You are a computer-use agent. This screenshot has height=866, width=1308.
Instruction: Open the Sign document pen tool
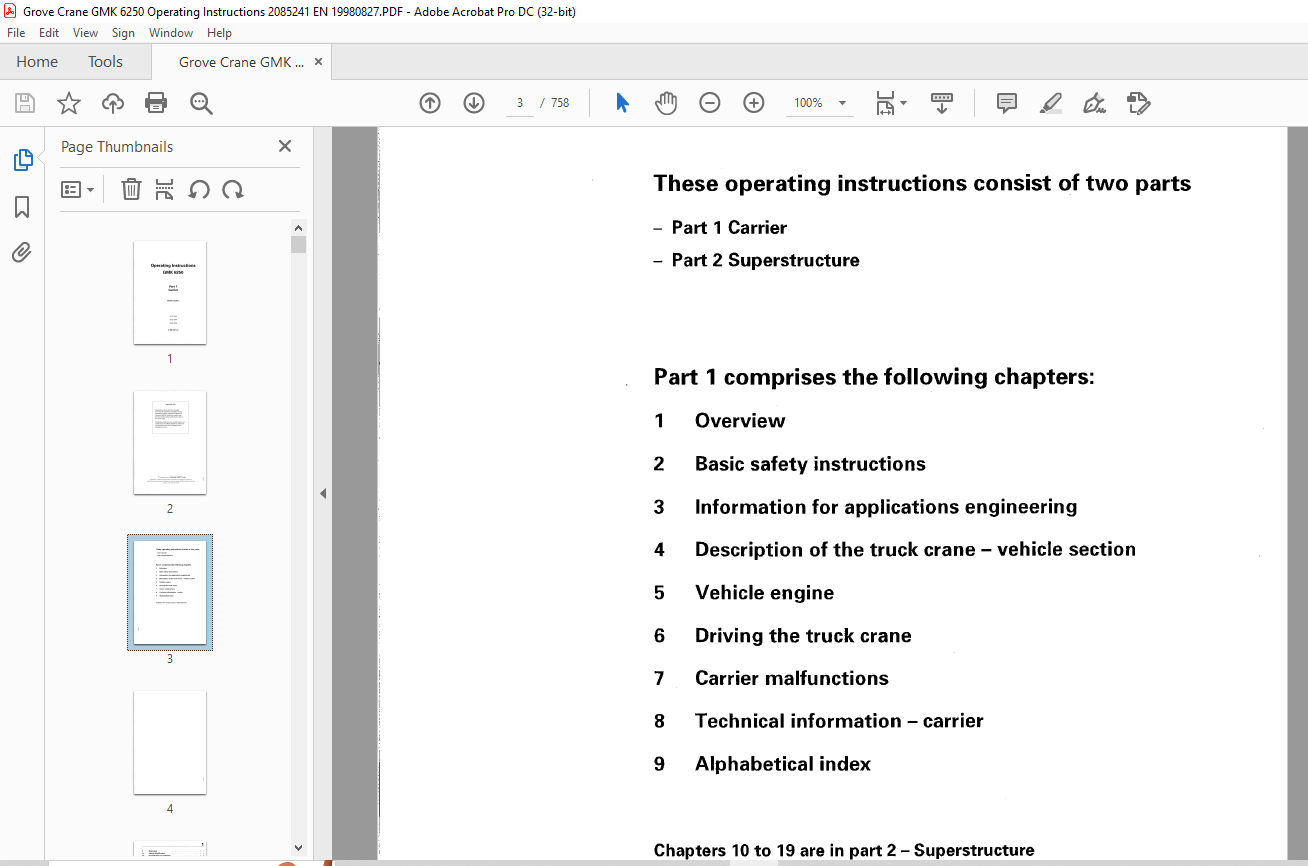(1094, 103)
